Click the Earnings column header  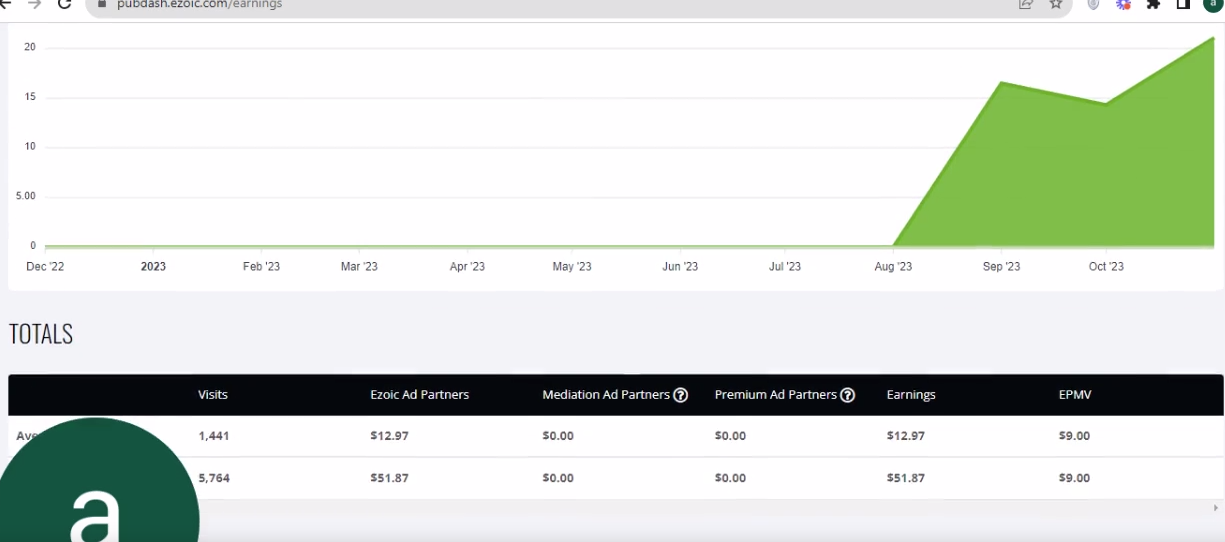[911, 395]
